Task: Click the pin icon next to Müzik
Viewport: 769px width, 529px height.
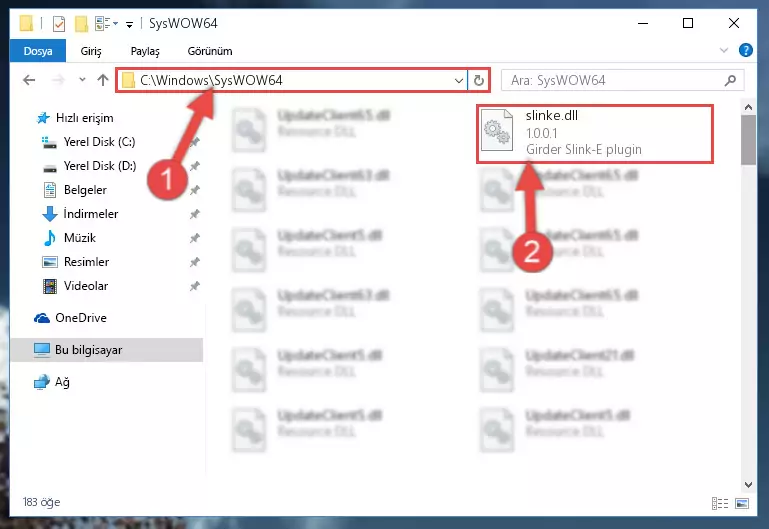Action: pos(195,238)
